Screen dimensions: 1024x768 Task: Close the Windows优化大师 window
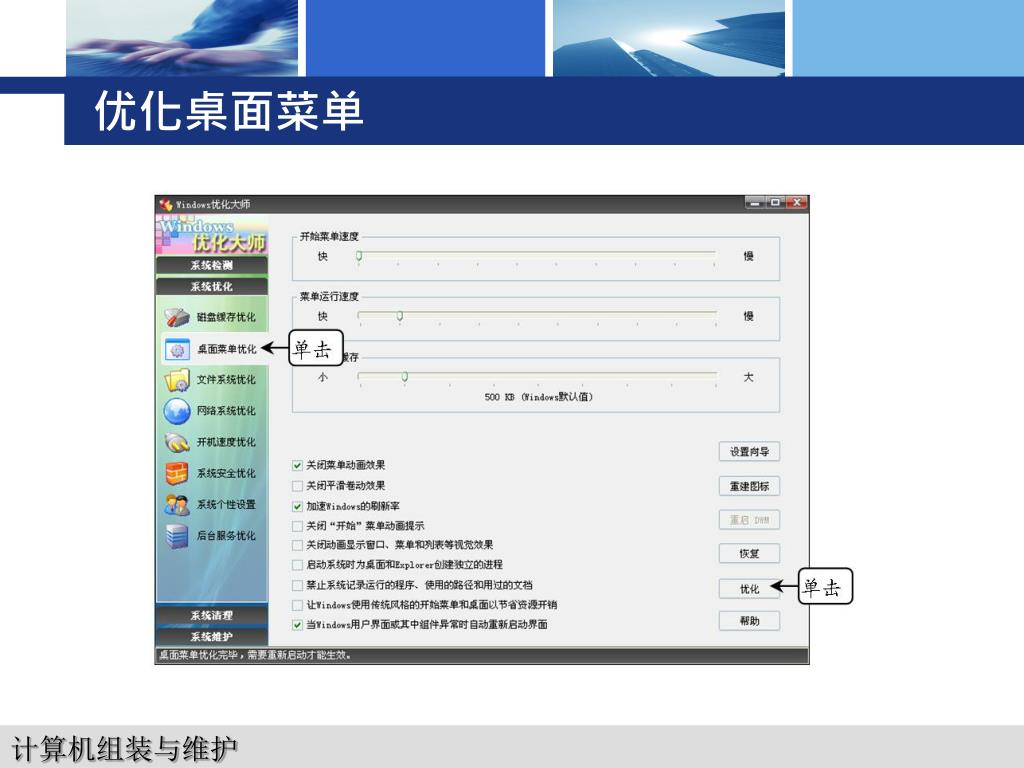point(797,203)
